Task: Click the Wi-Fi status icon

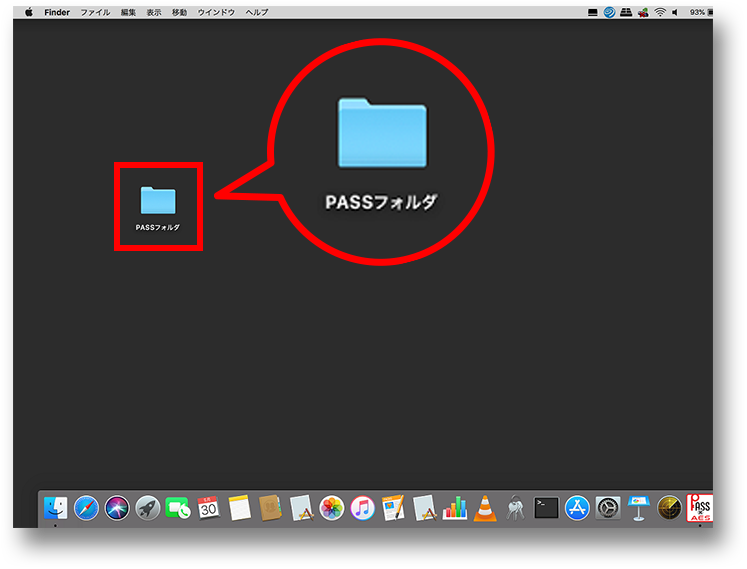Action: click(x=660, y=12)
